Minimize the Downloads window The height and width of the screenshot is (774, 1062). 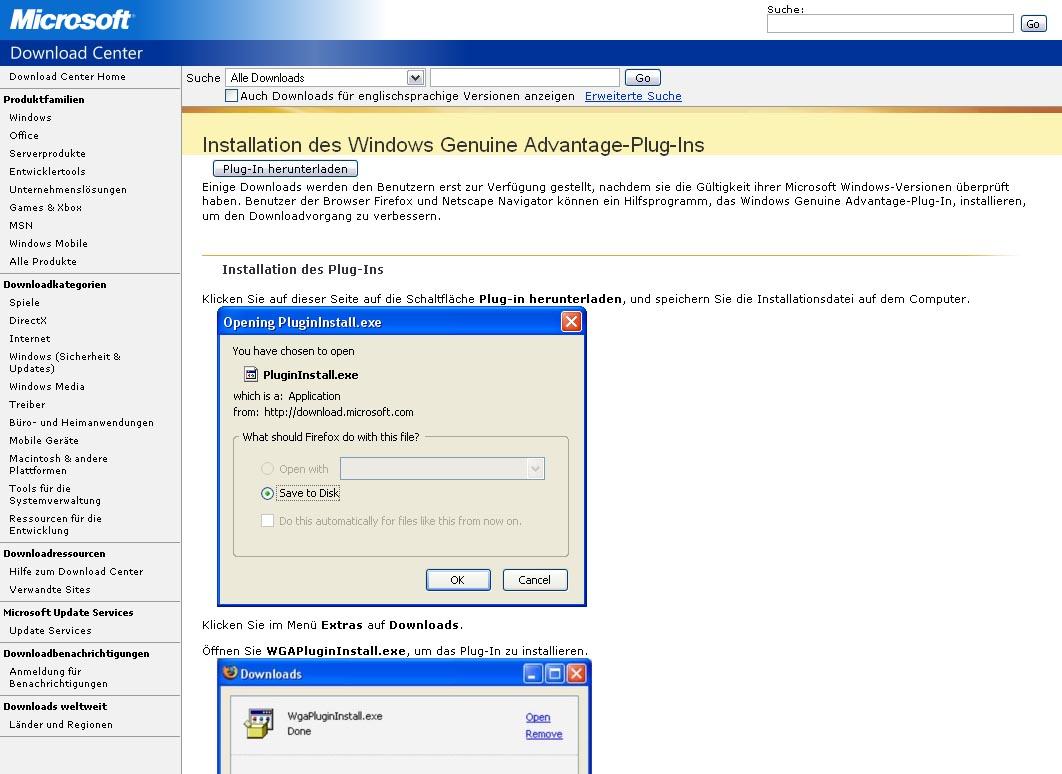[533, 674]
